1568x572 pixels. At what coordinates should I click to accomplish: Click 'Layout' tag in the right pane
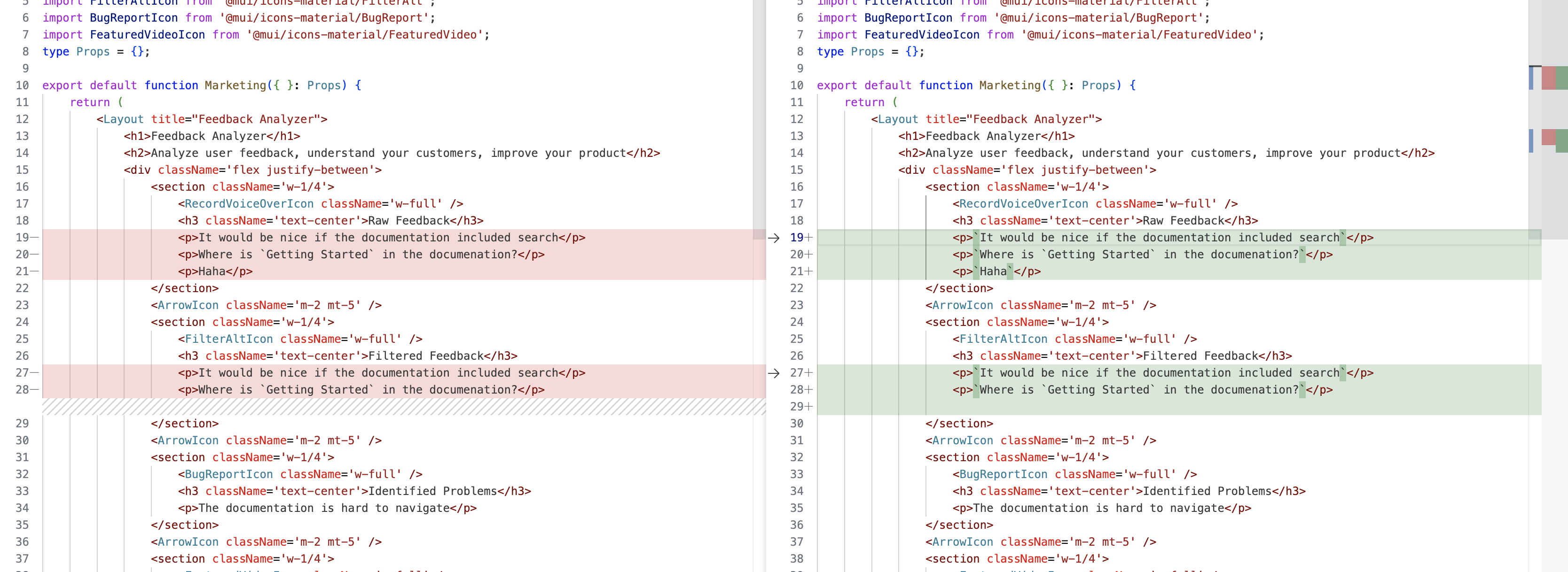coord(897,120)
